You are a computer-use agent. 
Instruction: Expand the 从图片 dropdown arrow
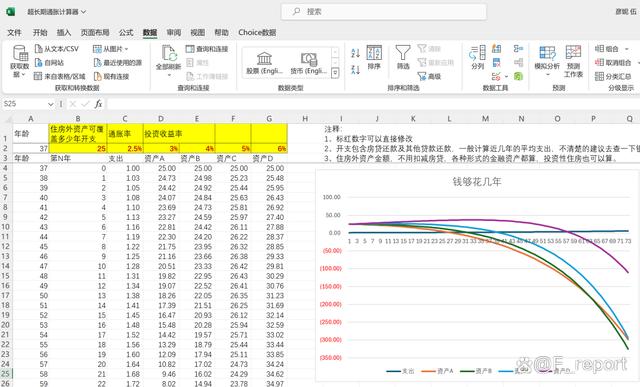tap(127, 49)
